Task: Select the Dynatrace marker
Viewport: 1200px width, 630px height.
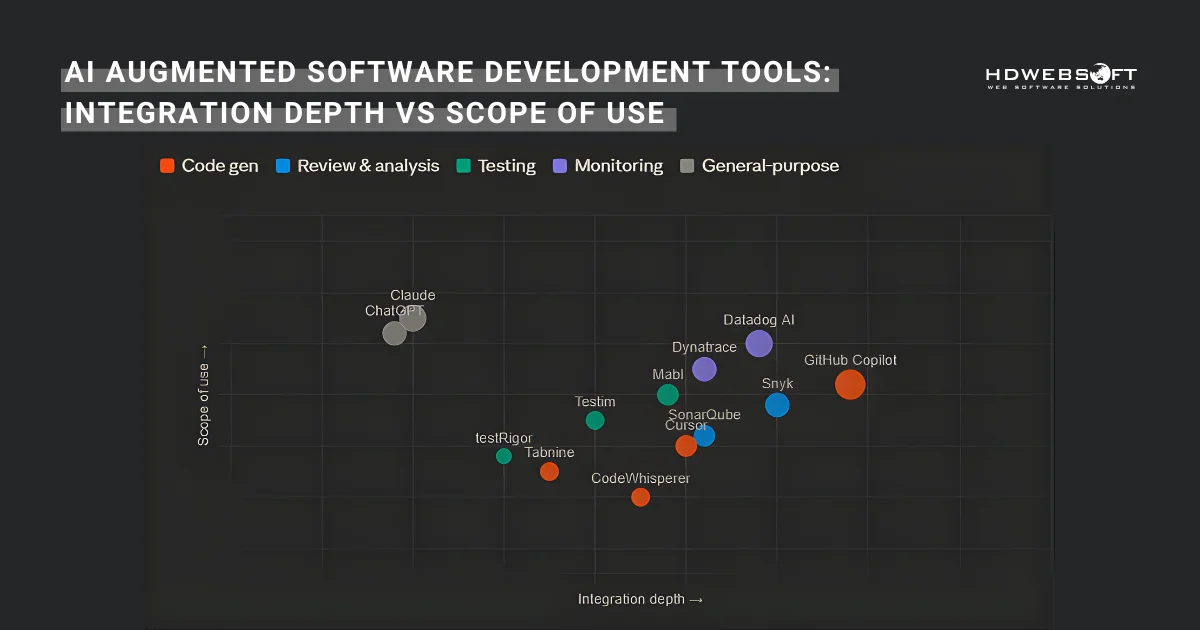Action: tap(705, 369)
